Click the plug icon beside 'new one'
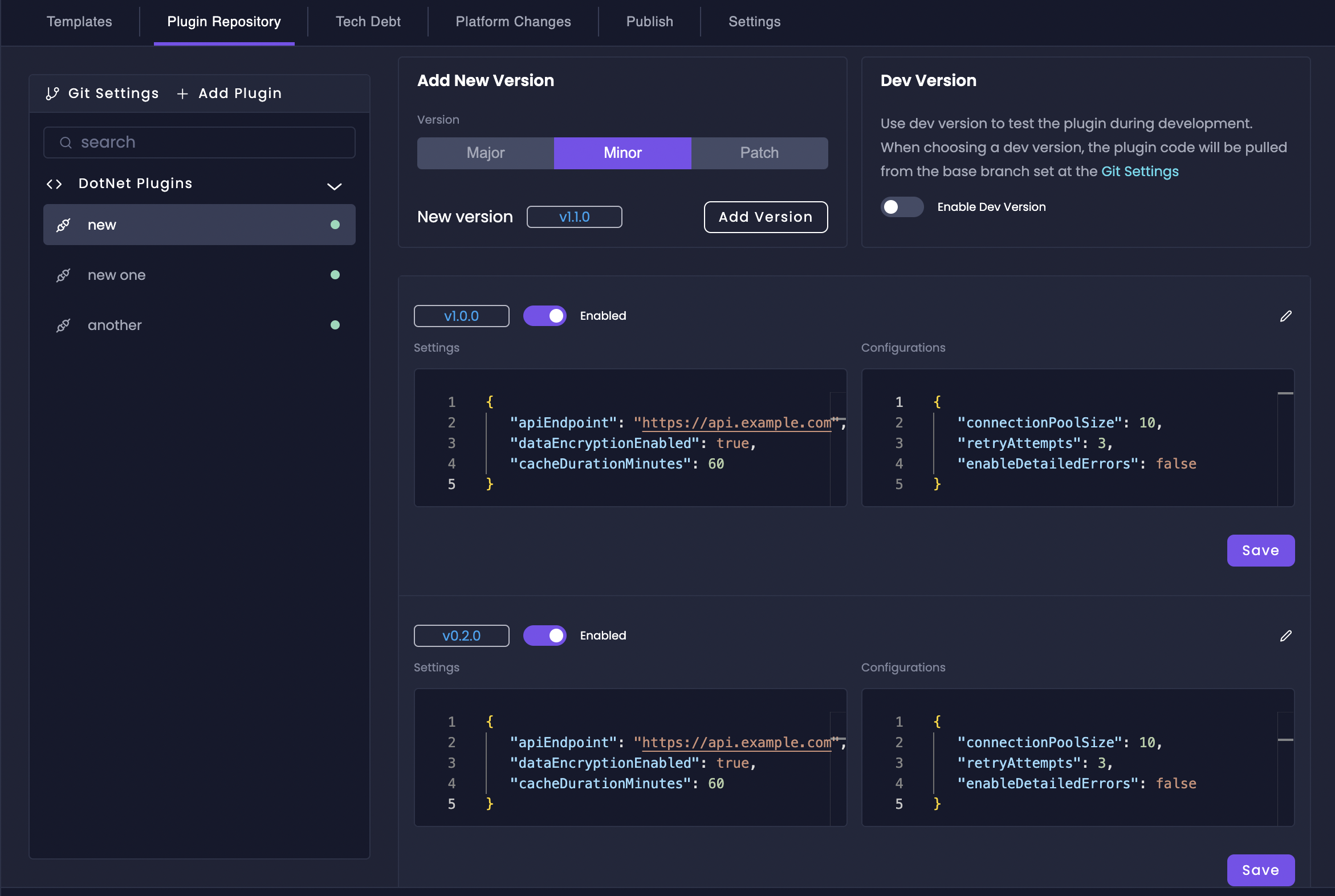The image size is (1335, 896). coord(63,275)
